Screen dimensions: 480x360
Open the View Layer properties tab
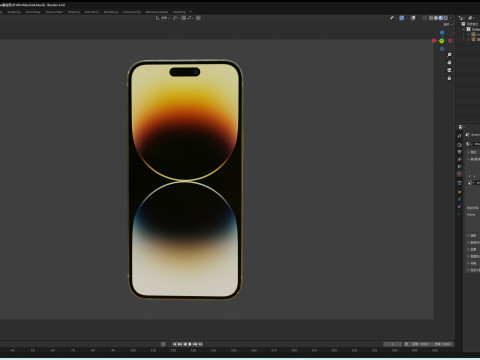pos(459,159)
